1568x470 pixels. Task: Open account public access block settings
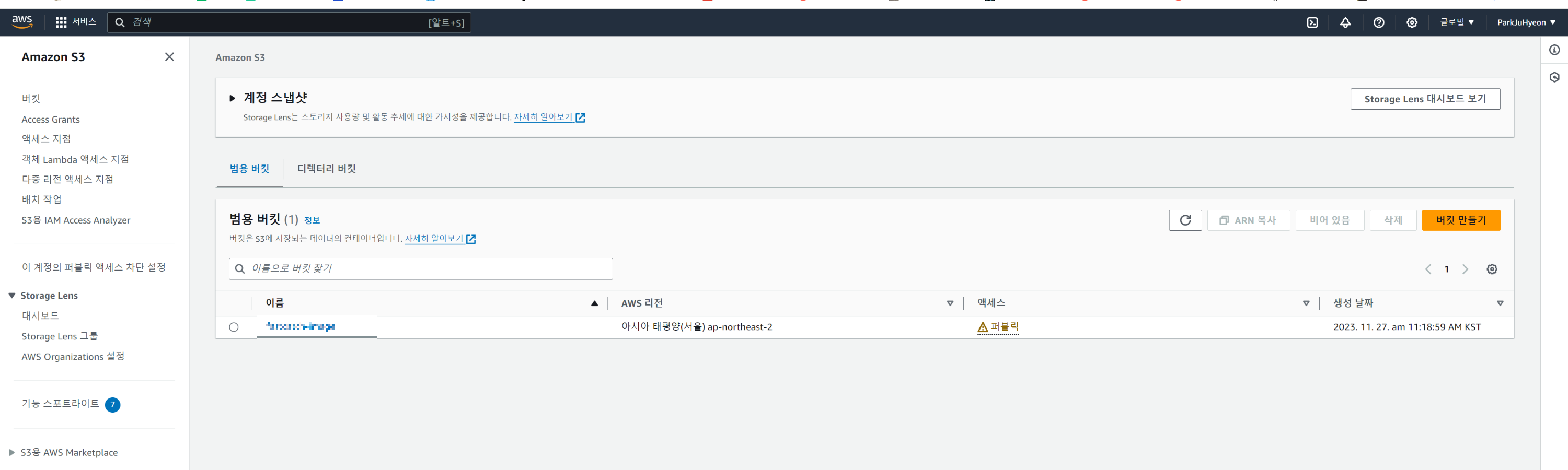pos(94,267)
